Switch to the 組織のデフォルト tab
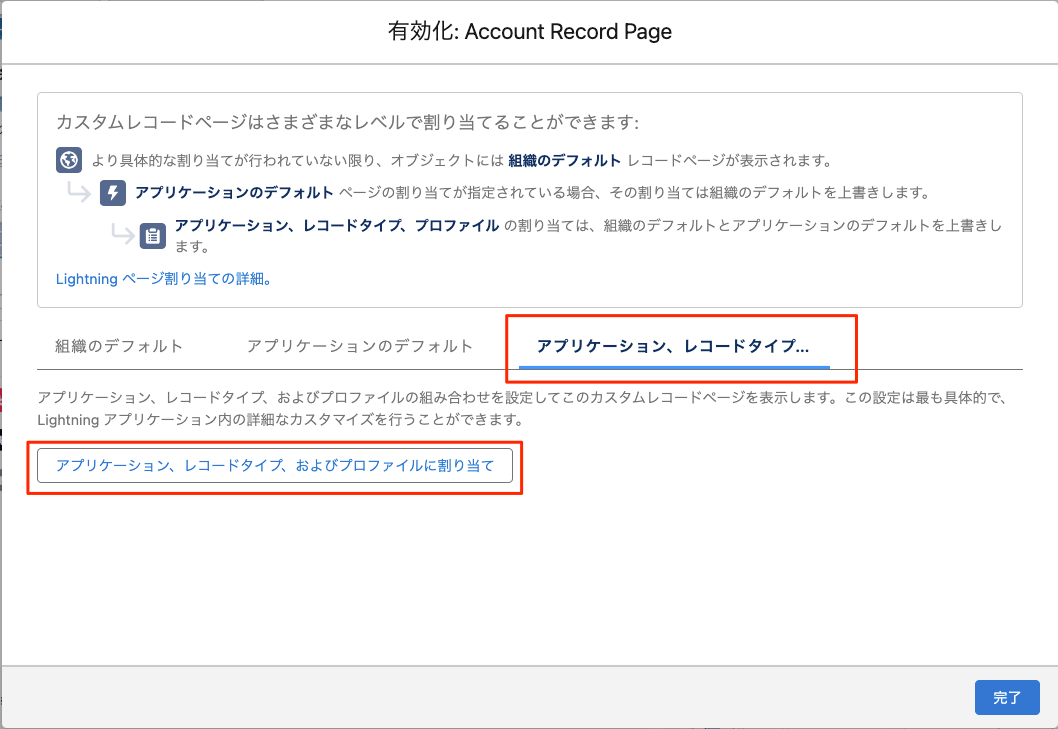This screenshot has height=729, width=1058. click(x=119, y=346)
